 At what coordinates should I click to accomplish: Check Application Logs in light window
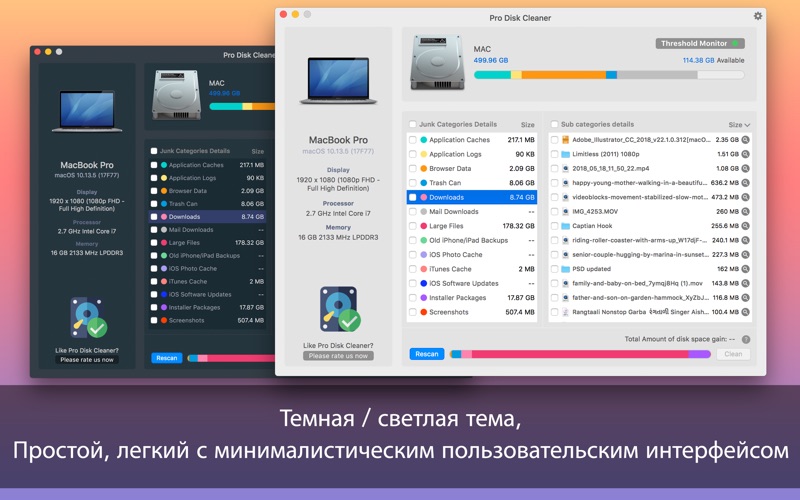413,154
